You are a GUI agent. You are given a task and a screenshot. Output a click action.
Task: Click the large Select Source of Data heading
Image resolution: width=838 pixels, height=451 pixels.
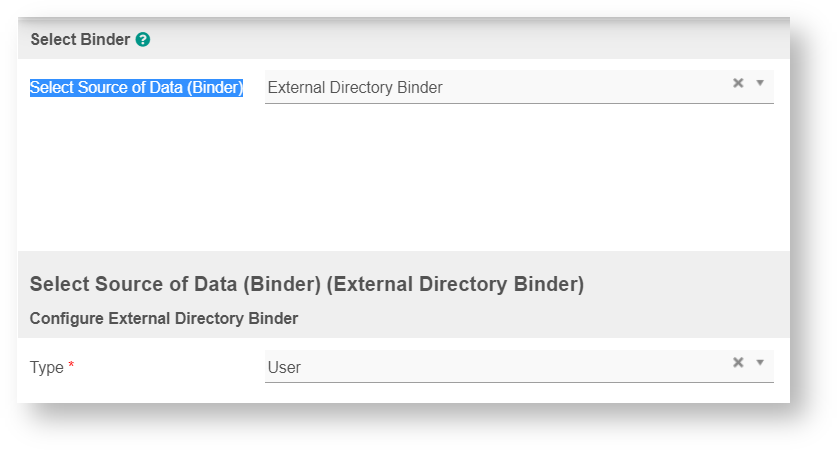coord(176,284)
